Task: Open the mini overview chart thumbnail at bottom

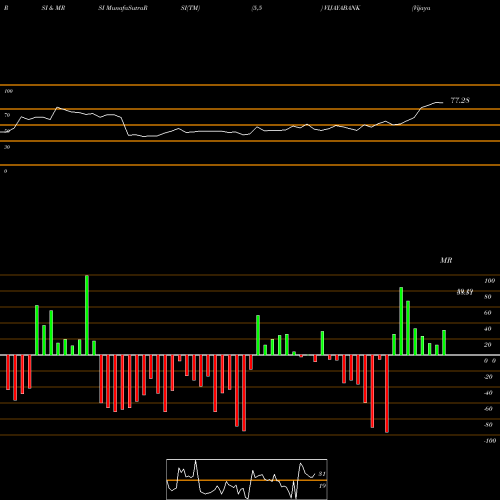Action: (x=247, y=479)
